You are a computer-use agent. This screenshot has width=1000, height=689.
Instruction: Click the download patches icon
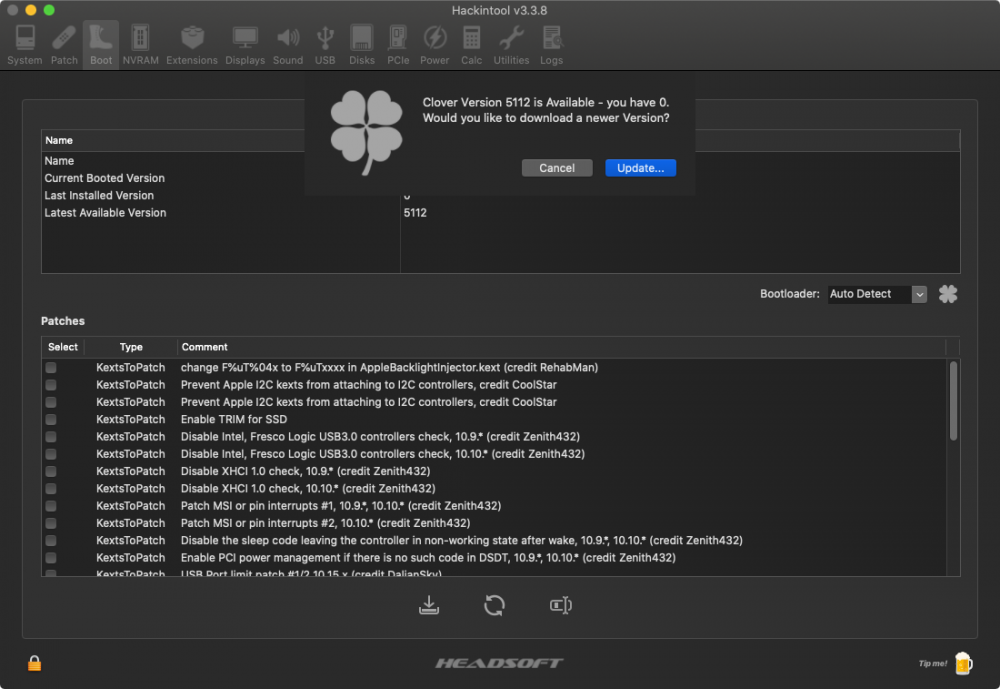pyautogui.click(x=429, y=605)
